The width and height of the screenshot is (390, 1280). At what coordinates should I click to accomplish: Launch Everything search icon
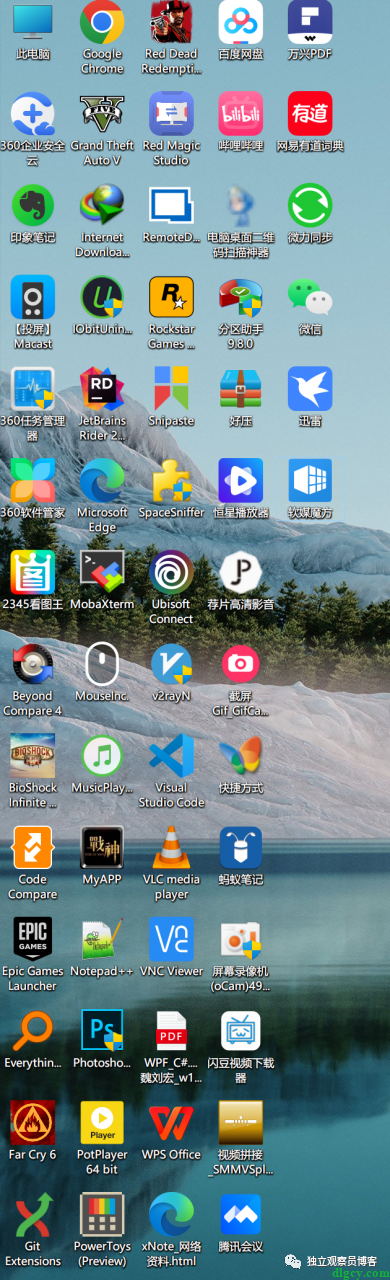32,1031
